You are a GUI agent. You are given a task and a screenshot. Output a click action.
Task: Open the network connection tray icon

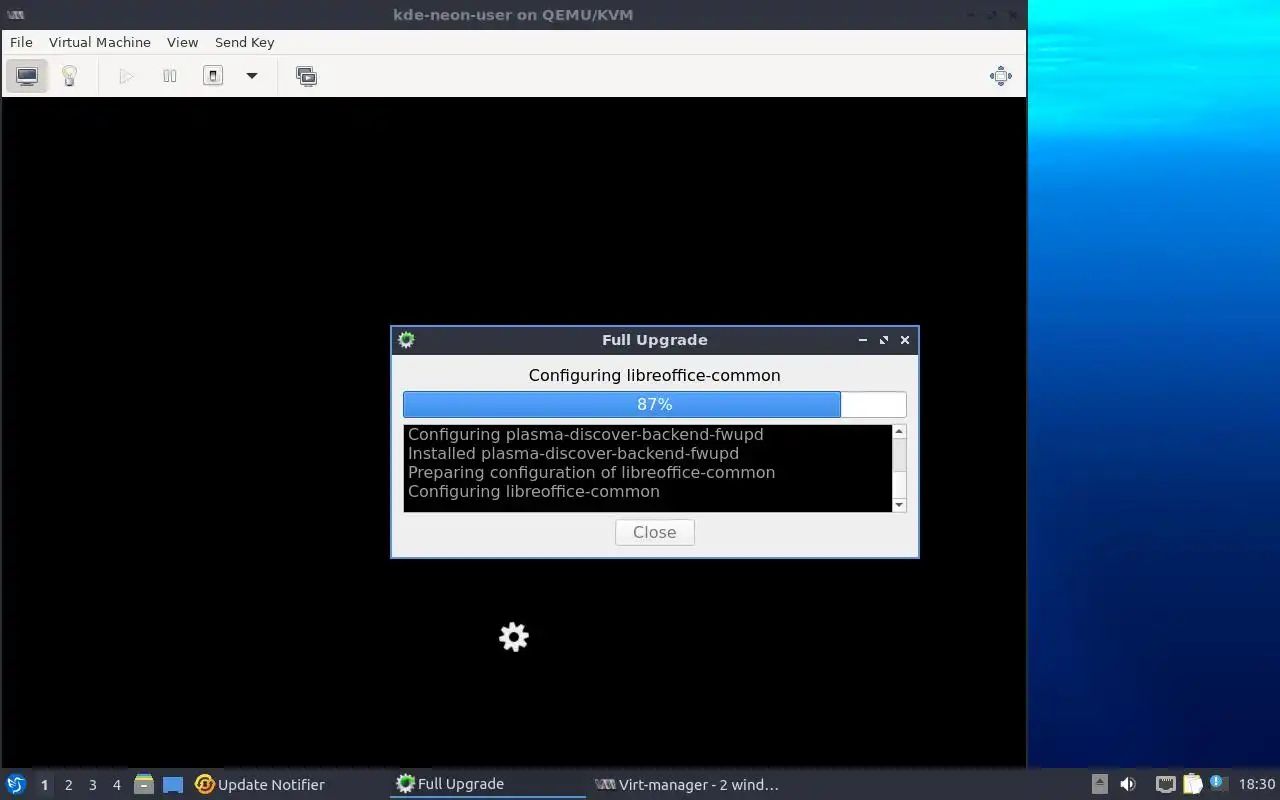[1165, 784]
